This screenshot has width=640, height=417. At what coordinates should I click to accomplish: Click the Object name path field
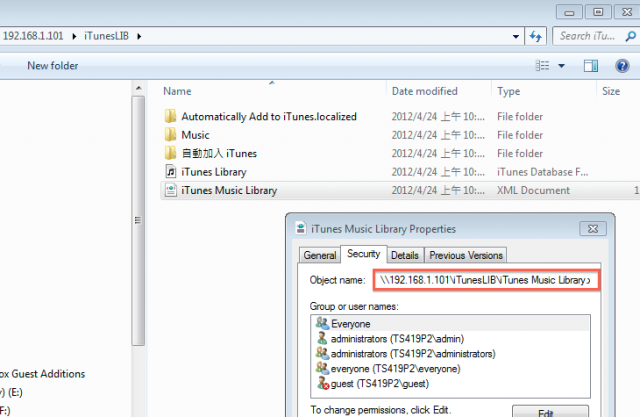pos(486,280)
